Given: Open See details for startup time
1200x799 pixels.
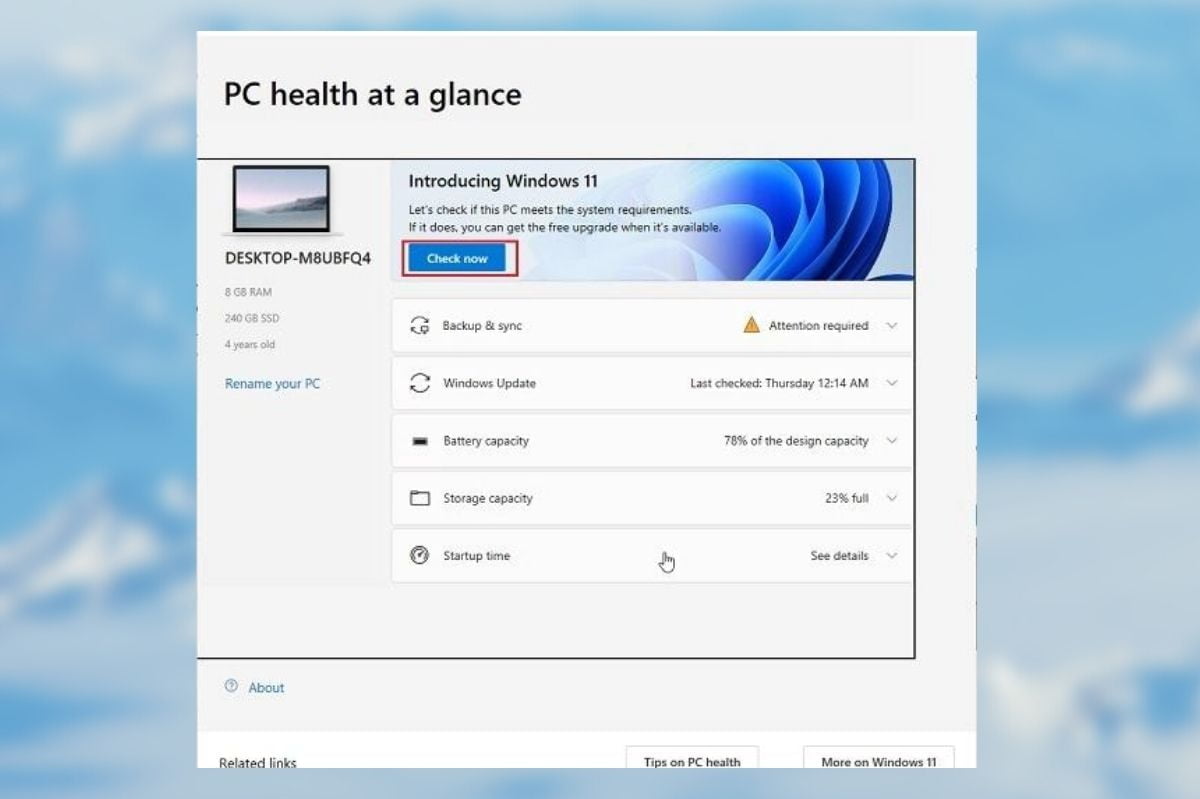Looking at the screenshot, I should 839,556.
